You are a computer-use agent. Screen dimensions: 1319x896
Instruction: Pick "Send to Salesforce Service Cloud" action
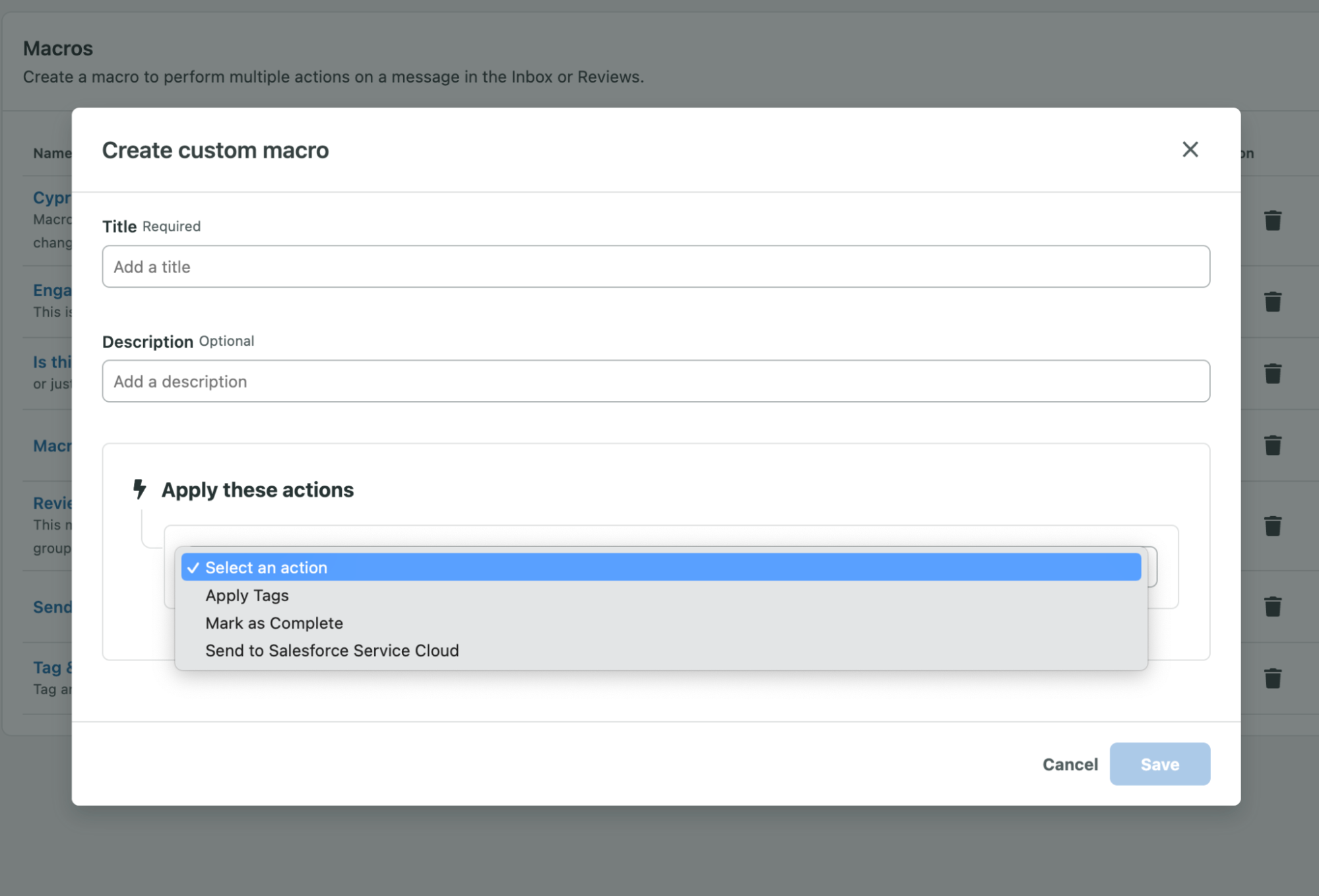pyautogui.click(x=331, y=651)
